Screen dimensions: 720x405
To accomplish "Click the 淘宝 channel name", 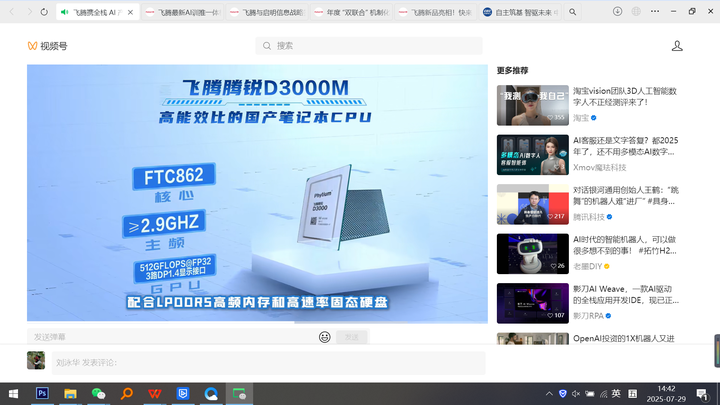I will point(581,118).
